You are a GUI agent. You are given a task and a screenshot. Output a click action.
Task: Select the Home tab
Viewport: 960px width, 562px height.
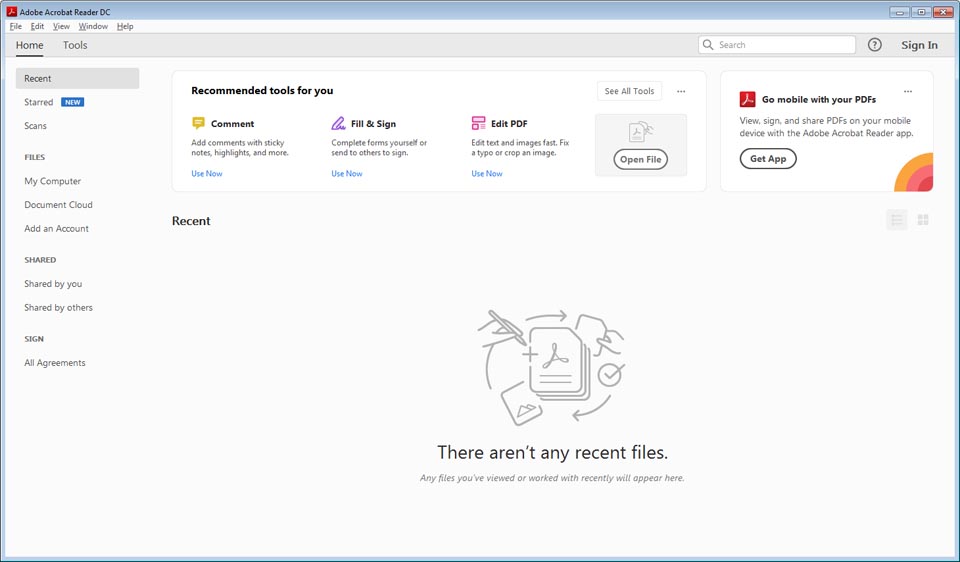(x=29, y=45)
